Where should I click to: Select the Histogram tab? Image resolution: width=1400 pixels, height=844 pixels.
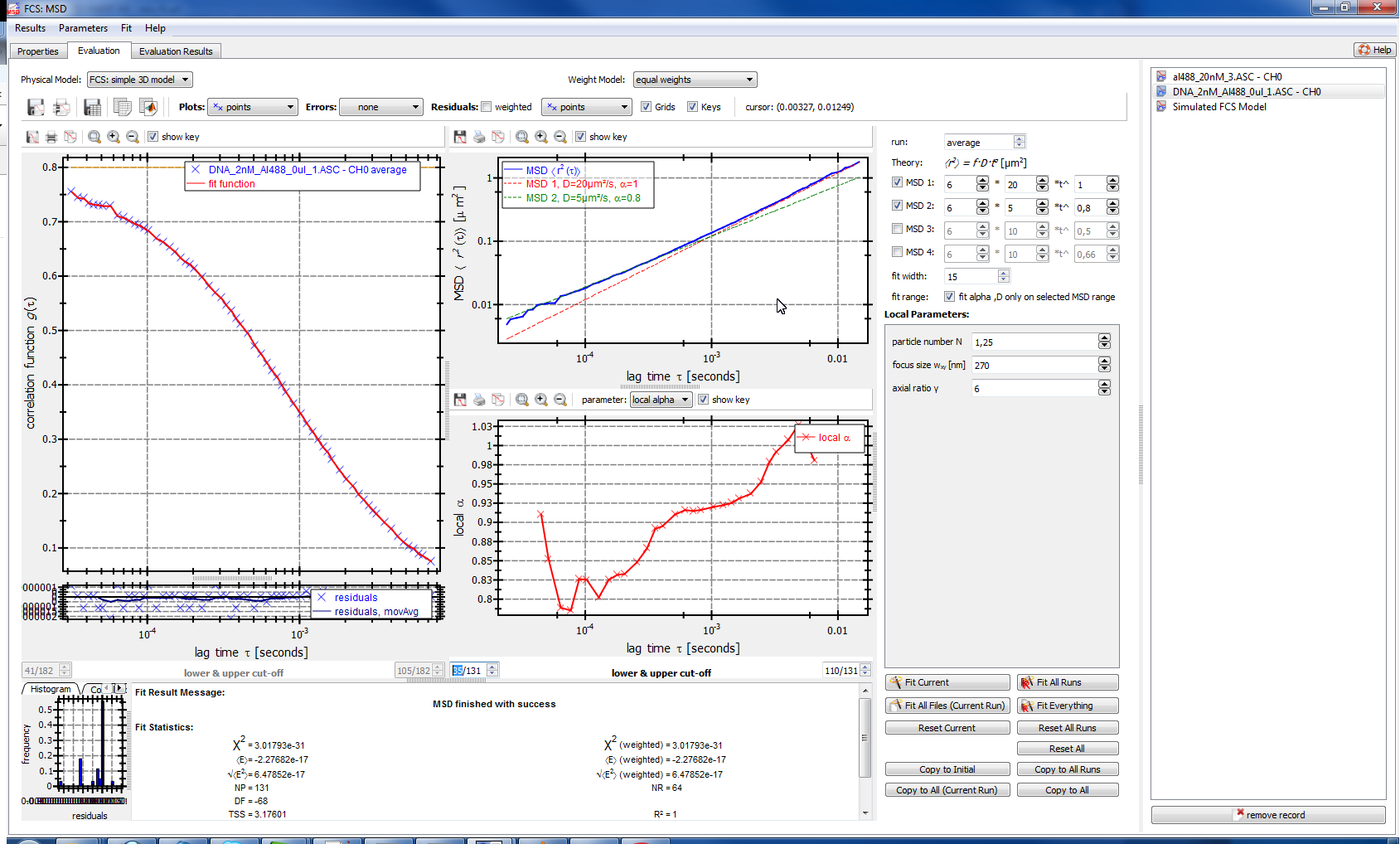50,689
